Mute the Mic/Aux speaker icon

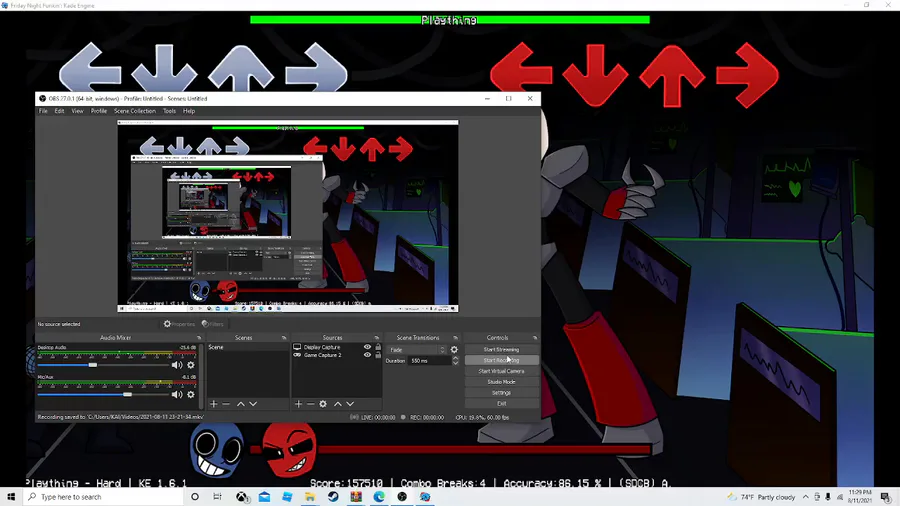pyautogui.click(x=177, y=395)
